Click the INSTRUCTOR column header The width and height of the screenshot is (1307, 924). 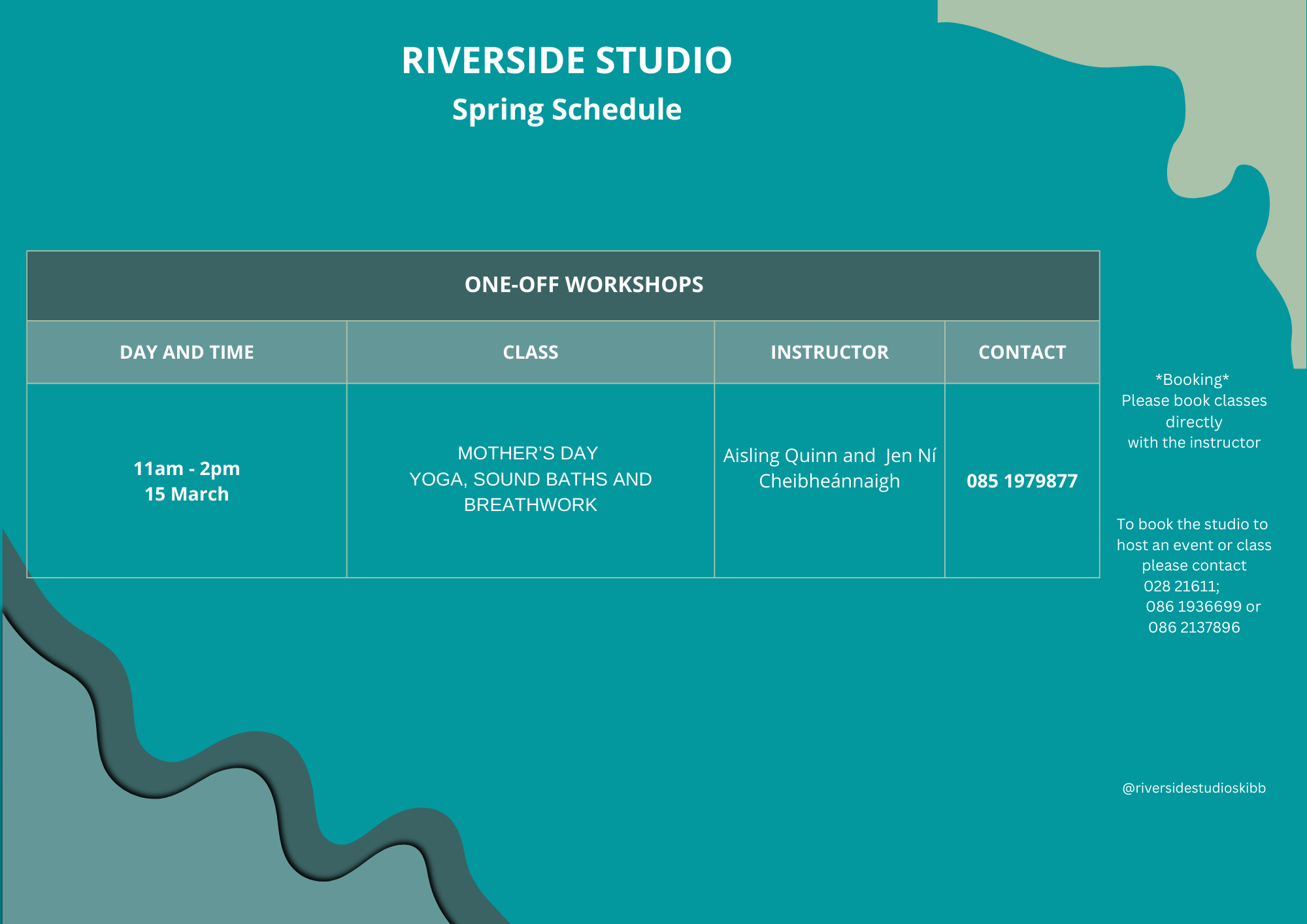click(829, 352)
